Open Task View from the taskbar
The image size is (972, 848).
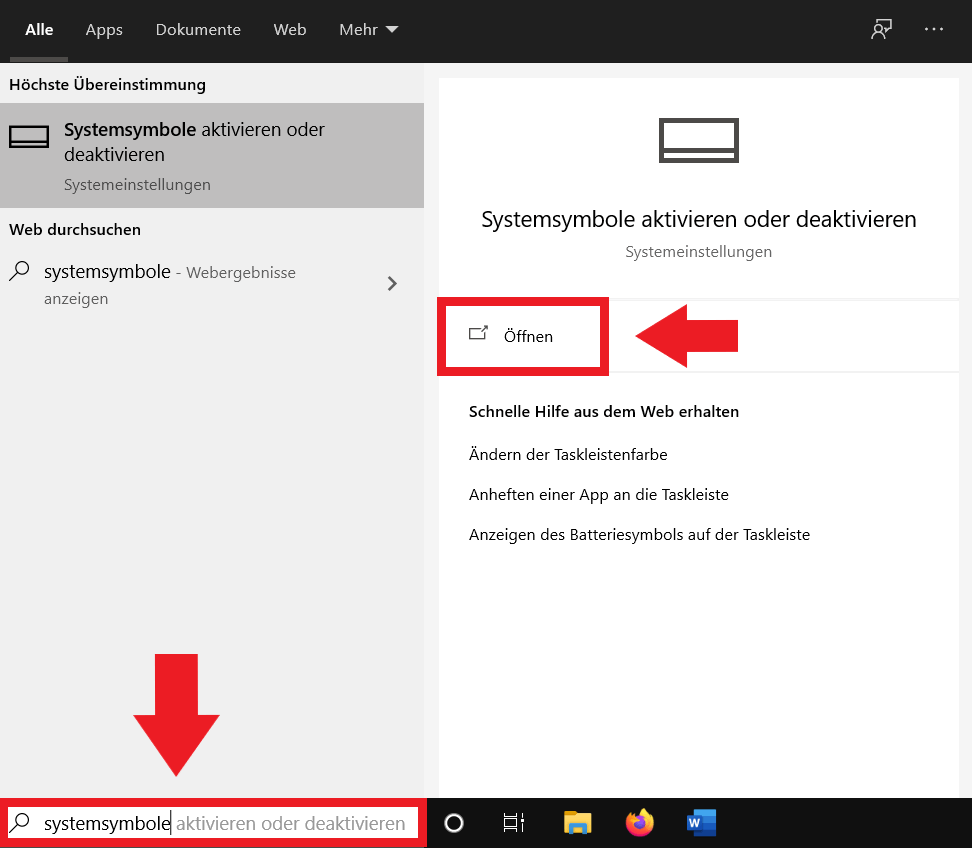click(513, 823)
